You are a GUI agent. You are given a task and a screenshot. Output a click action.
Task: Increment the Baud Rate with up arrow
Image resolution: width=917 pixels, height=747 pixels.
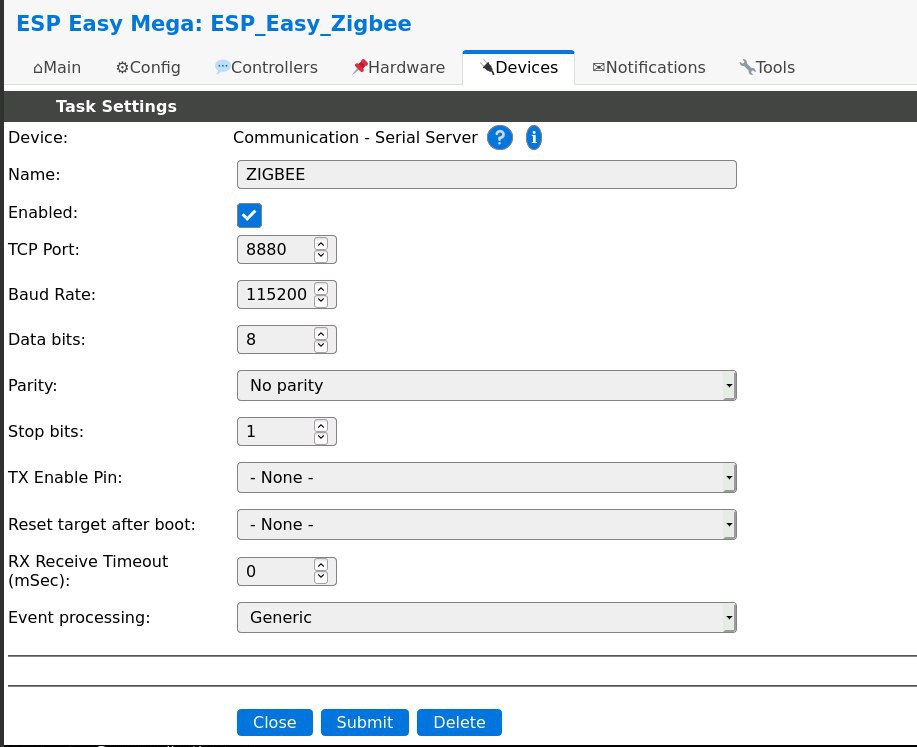(x=321, y=288)
